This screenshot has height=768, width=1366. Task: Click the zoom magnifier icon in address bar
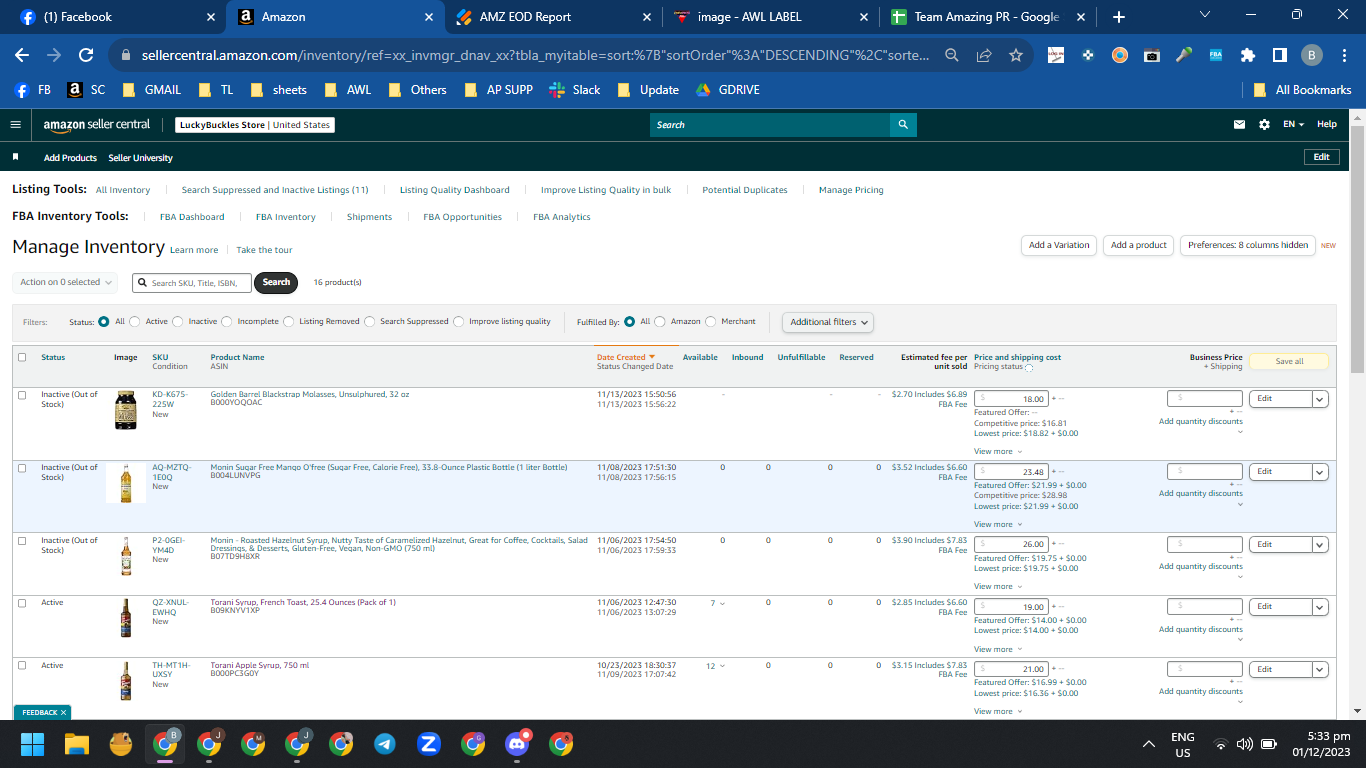point(952,55)
